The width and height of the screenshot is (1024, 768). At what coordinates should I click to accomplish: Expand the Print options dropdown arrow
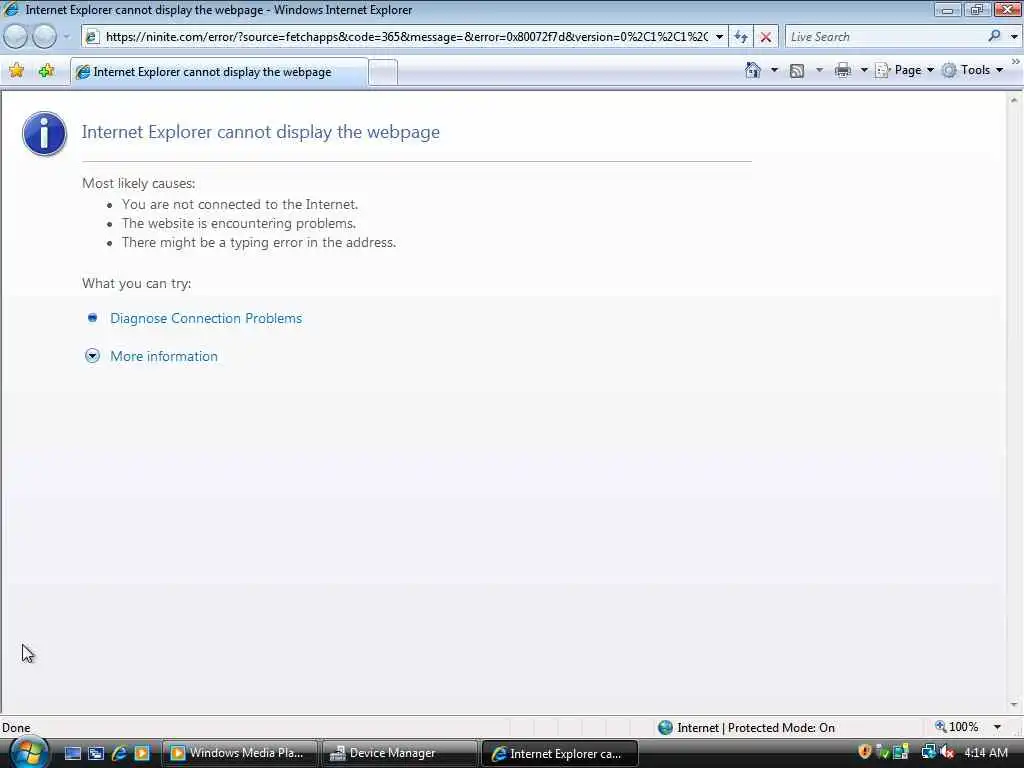863,70
